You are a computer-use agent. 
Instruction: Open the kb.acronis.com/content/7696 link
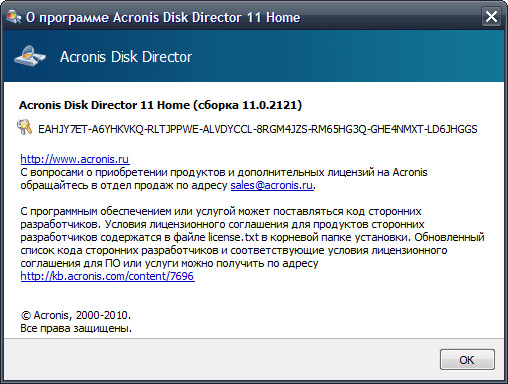coord(107,276)
